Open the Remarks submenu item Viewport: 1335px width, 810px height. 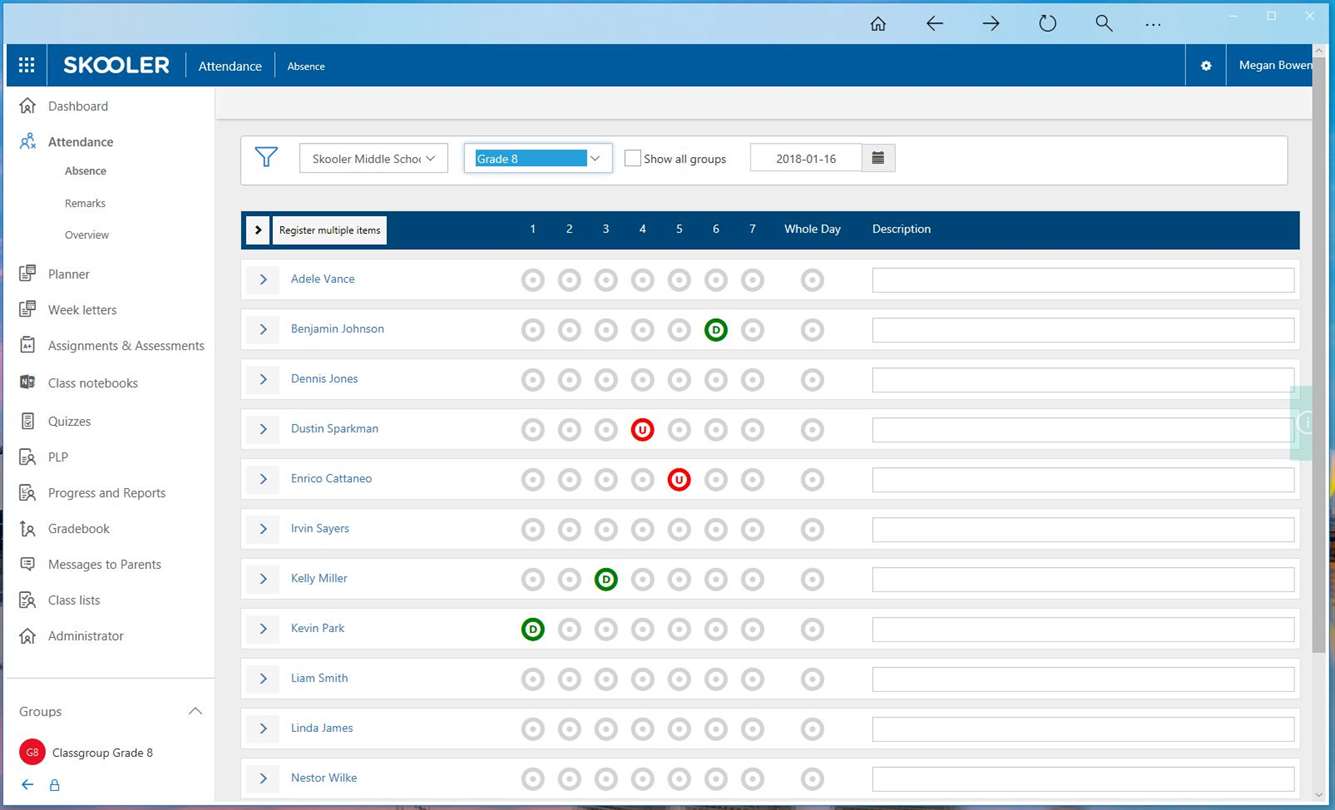(85, 203)
